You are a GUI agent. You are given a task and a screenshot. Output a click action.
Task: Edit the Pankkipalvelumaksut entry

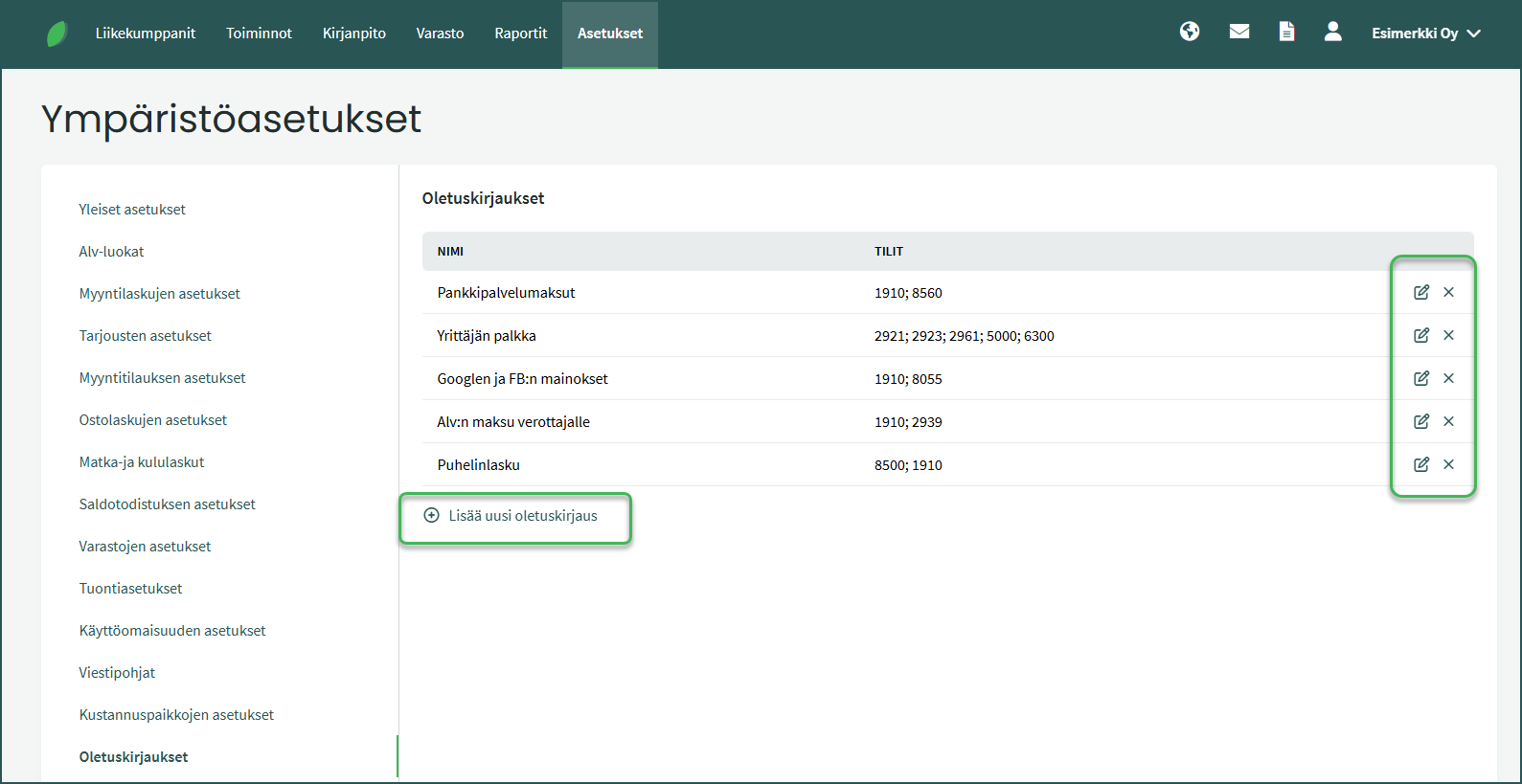pos(1421,292)
